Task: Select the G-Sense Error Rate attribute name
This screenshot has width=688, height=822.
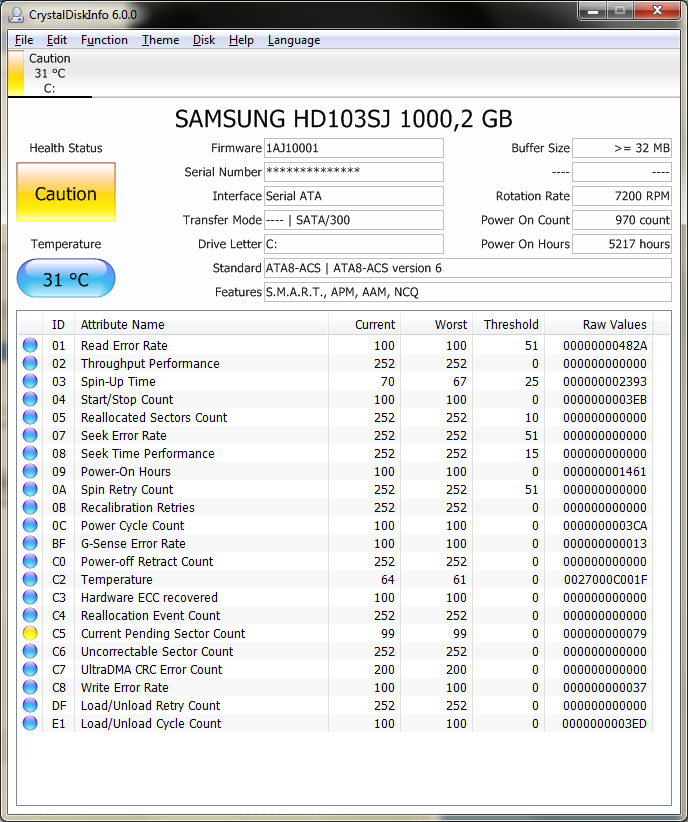Action: coord(133,544)
